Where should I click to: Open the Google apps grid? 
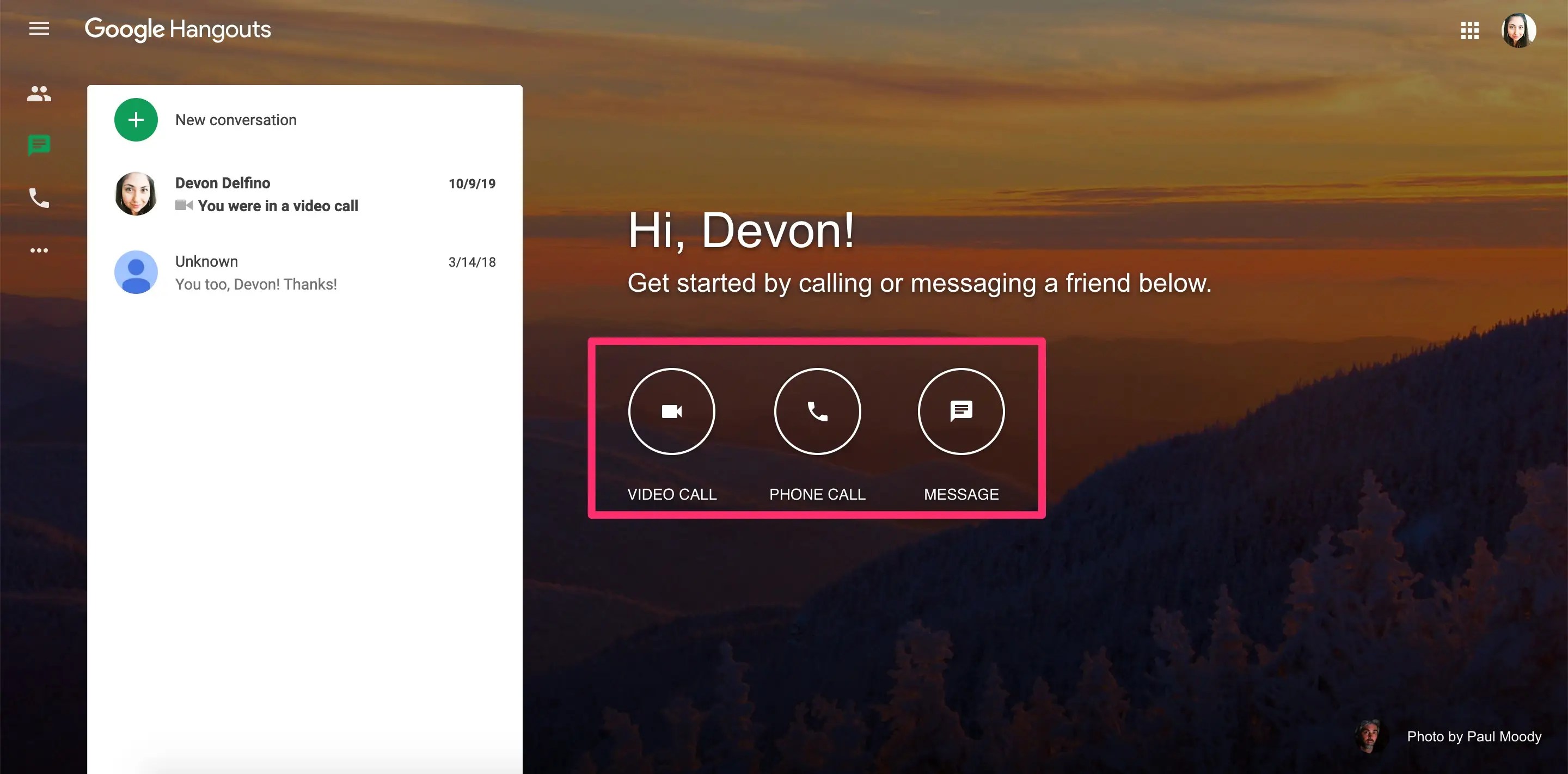[1469, 30]
